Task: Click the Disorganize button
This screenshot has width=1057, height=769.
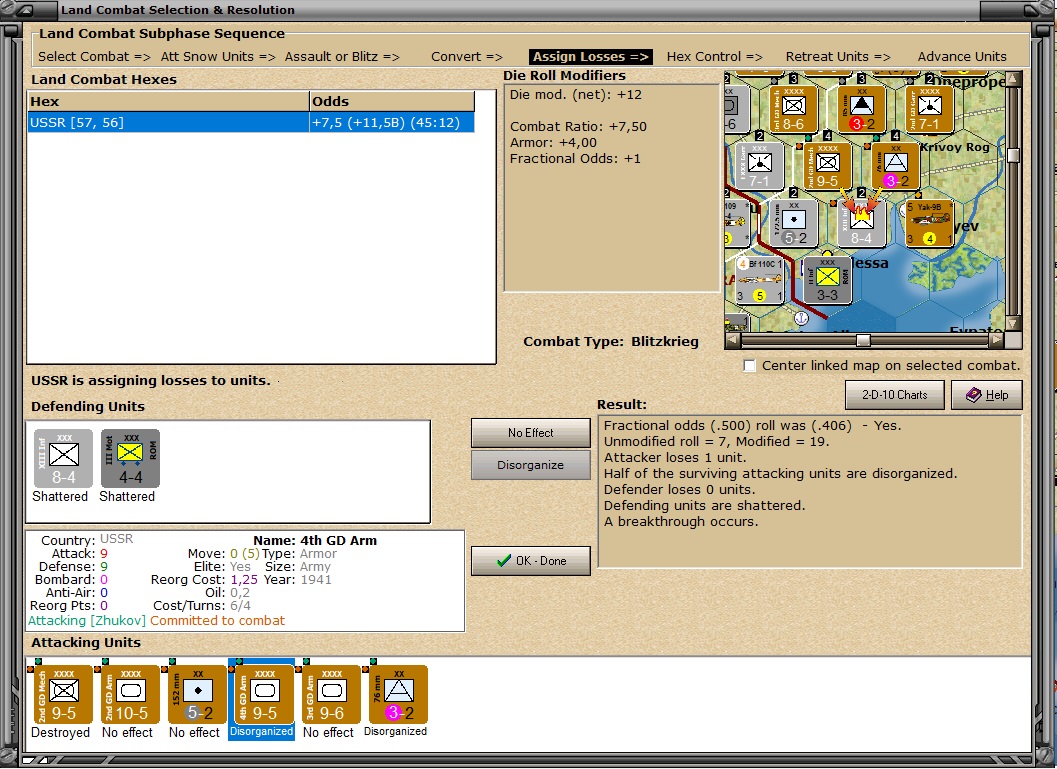Action: [x=531, y=465]
